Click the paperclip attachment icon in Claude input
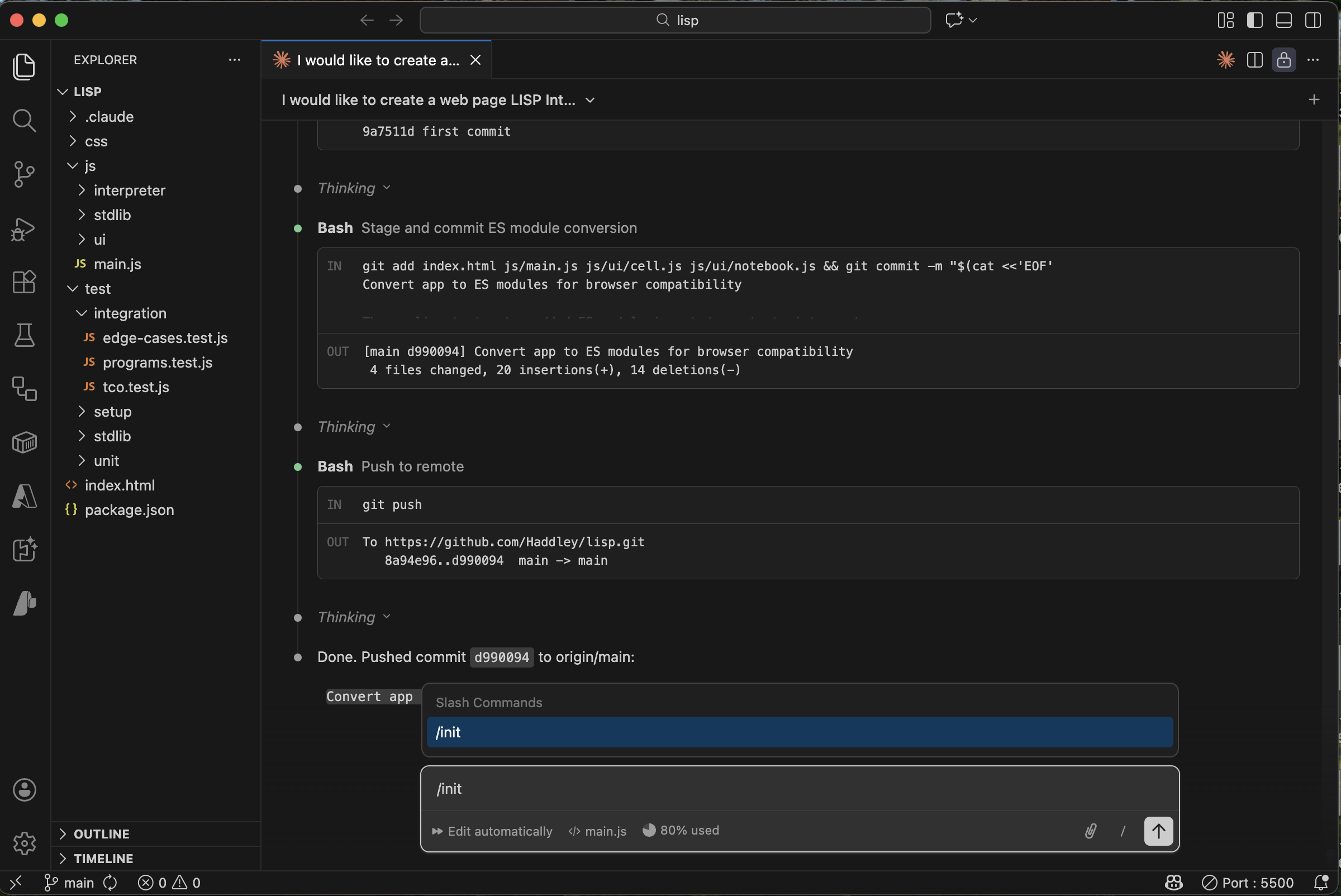 tap(1090, 831)
